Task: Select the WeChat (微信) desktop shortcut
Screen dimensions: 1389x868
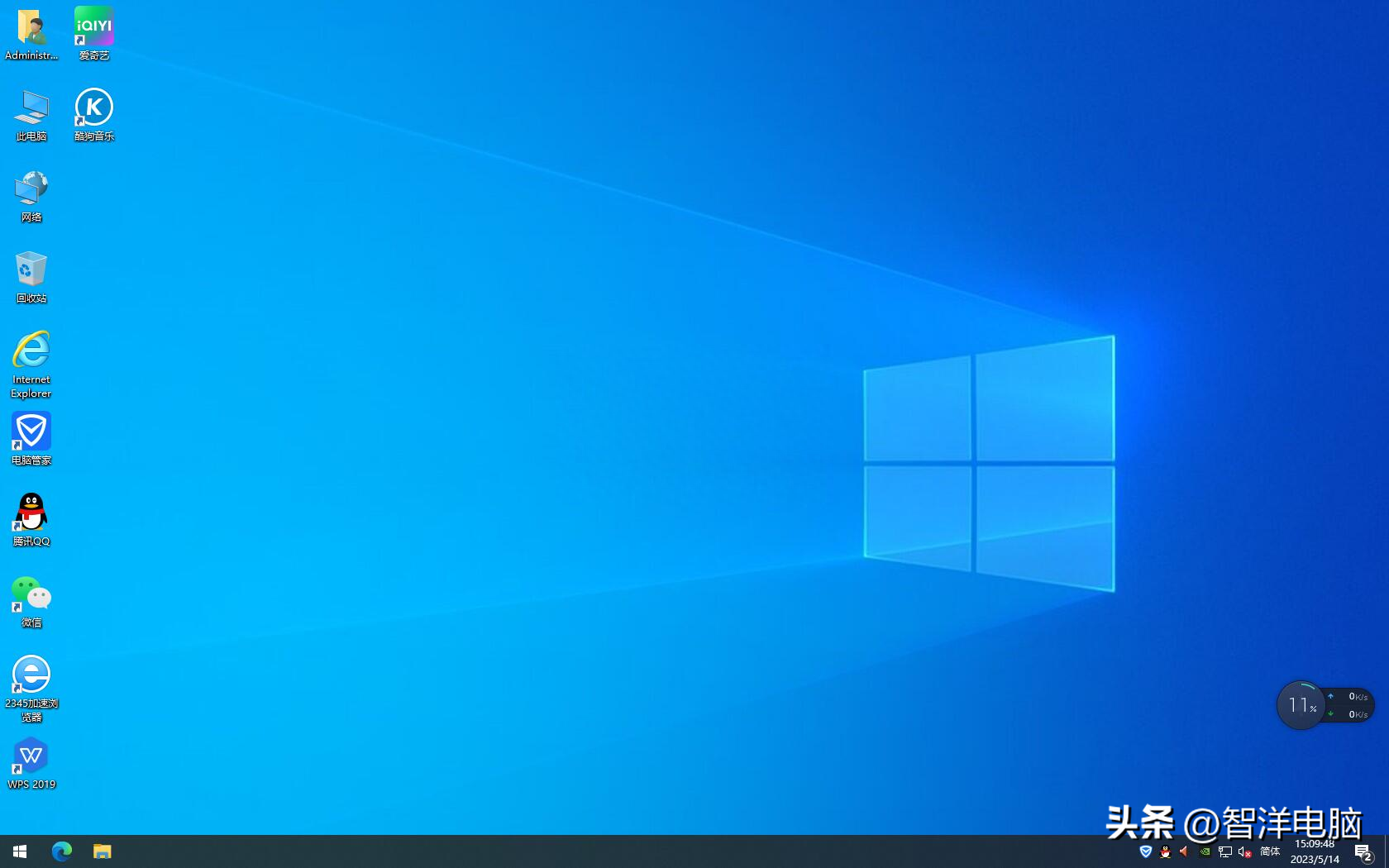Action: click(x=31, y=601)
